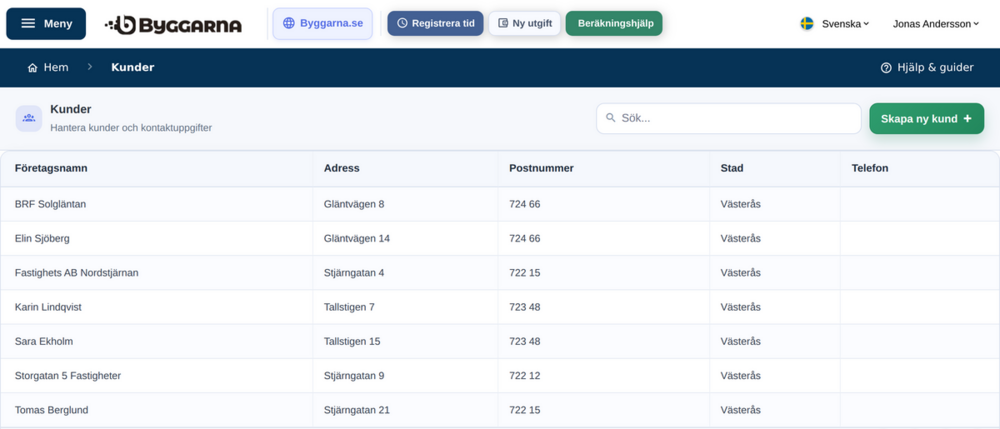
Task: Open Fastighets AB Nordstjärnan row
Action: (x=500, y=273)
